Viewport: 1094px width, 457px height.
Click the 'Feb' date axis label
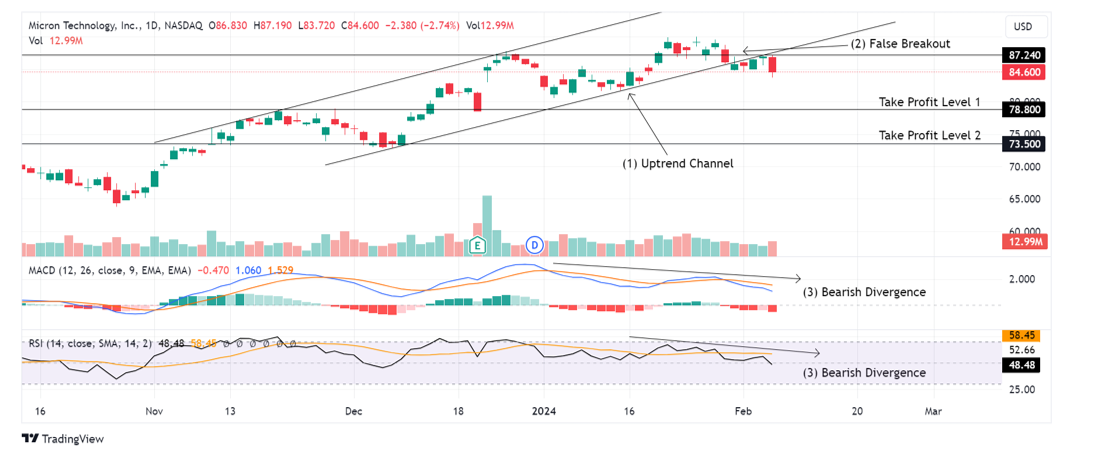tap(744, 412)
